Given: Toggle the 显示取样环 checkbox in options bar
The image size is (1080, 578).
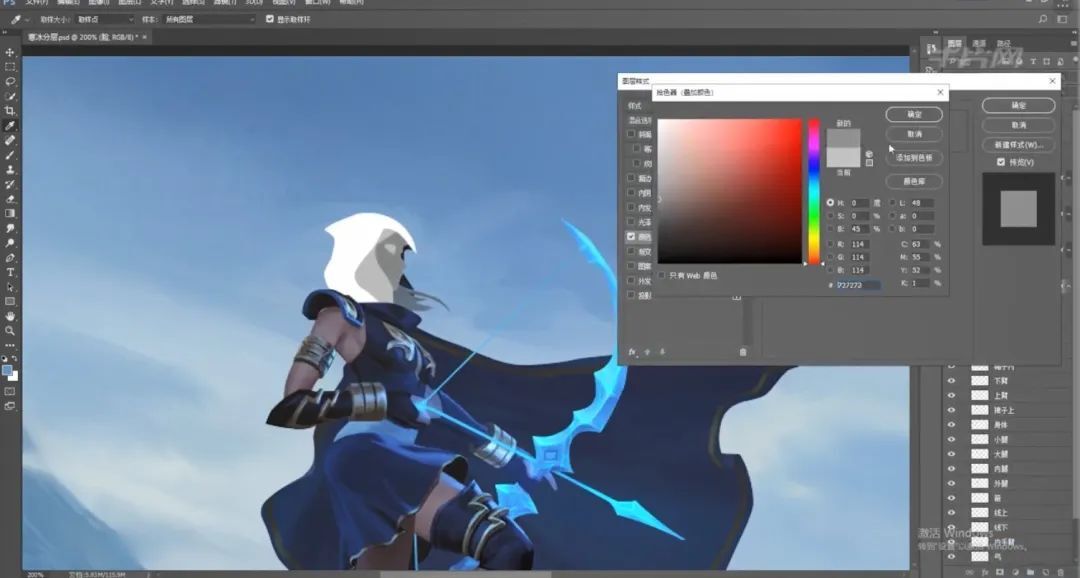Looking at the screenshot, I should point(270,19).
